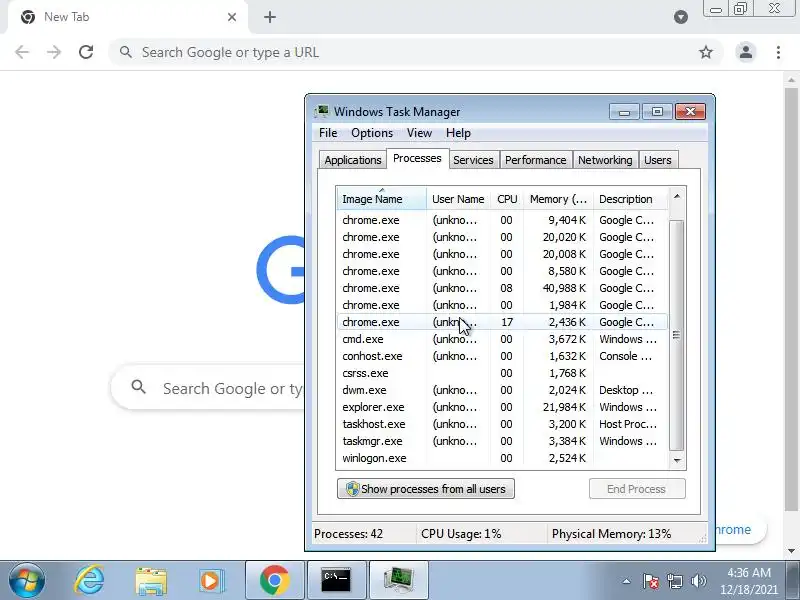This screenshot has width=800, height=600.
Task: Sort by User Name column header
Action: click(x=458, y=198)
